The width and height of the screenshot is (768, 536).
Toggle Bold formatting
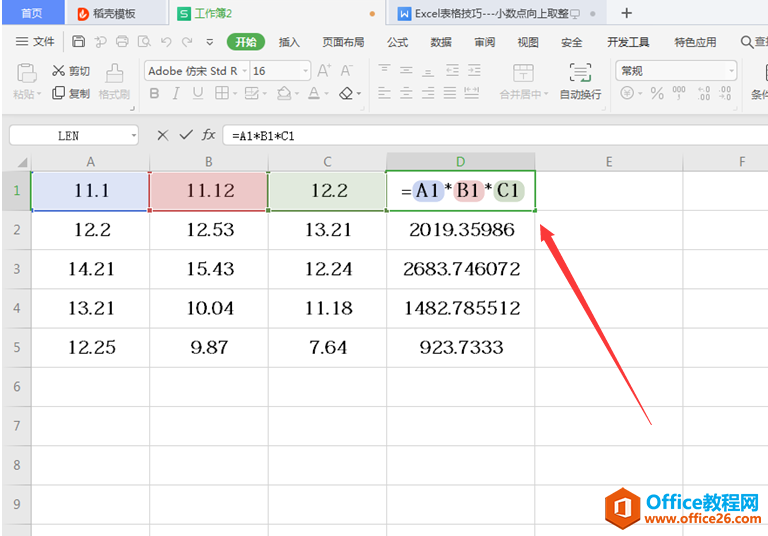pos(154,93)
